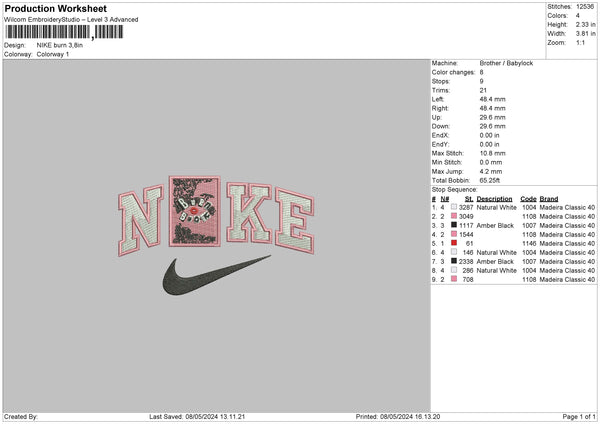The width and height of the screenshot is (600, 424).
Task: Click the Width value '3.81 in'
Action: (586, 34)
